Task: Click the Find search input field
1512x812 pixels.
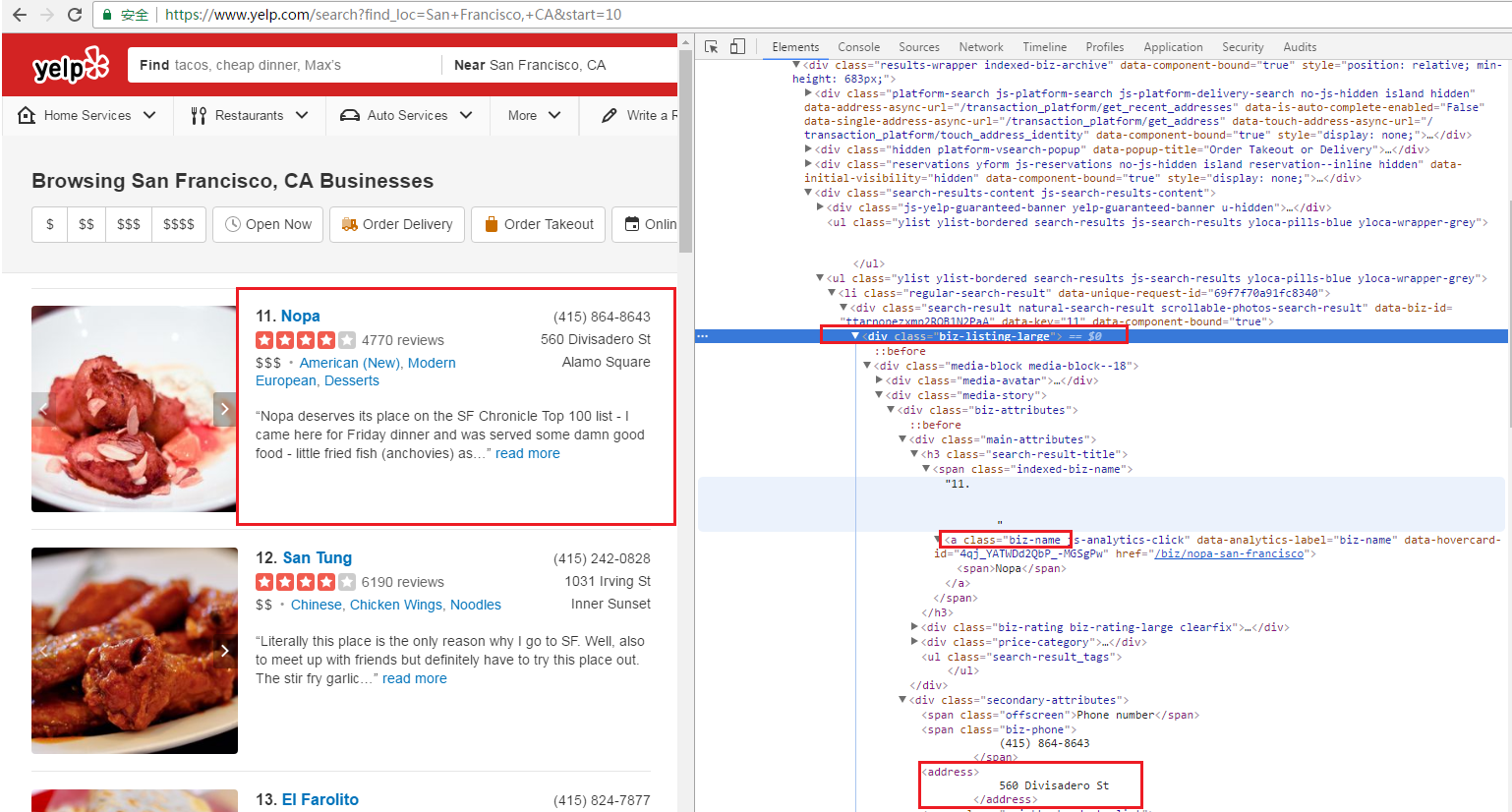Action: click(x=285, y=65)
